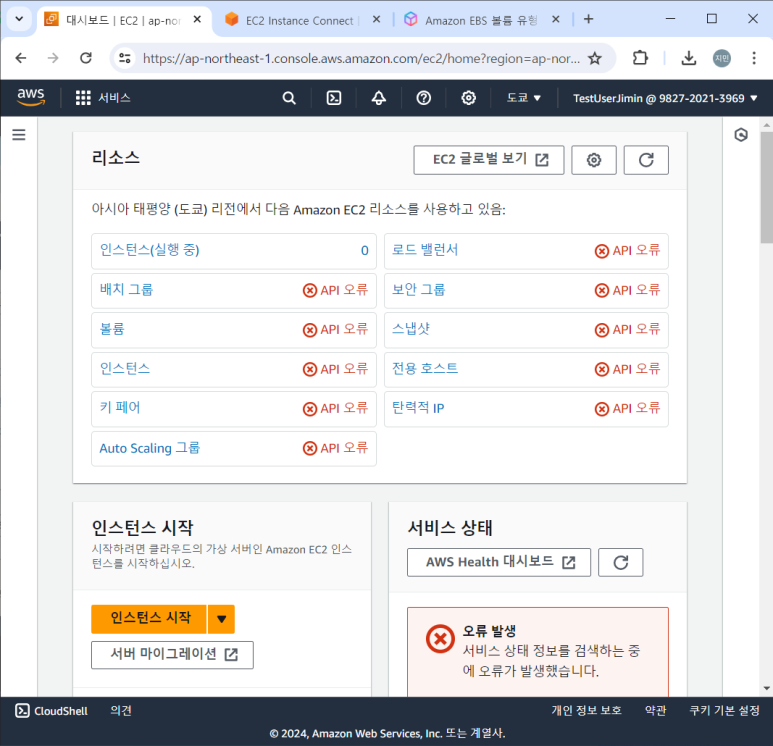Go back in the browser

tap(21, 58)
